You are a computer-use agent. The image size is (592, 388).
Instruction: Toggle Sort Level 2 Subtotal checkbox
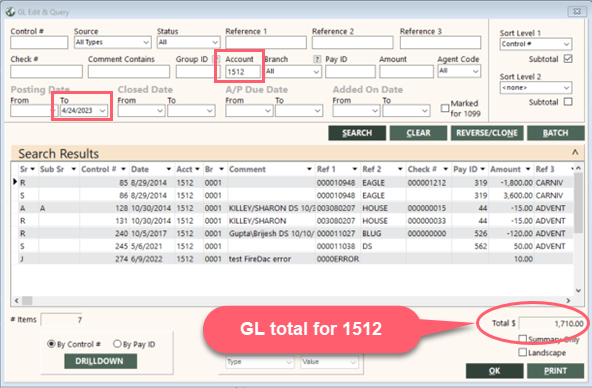pos(568,102)
